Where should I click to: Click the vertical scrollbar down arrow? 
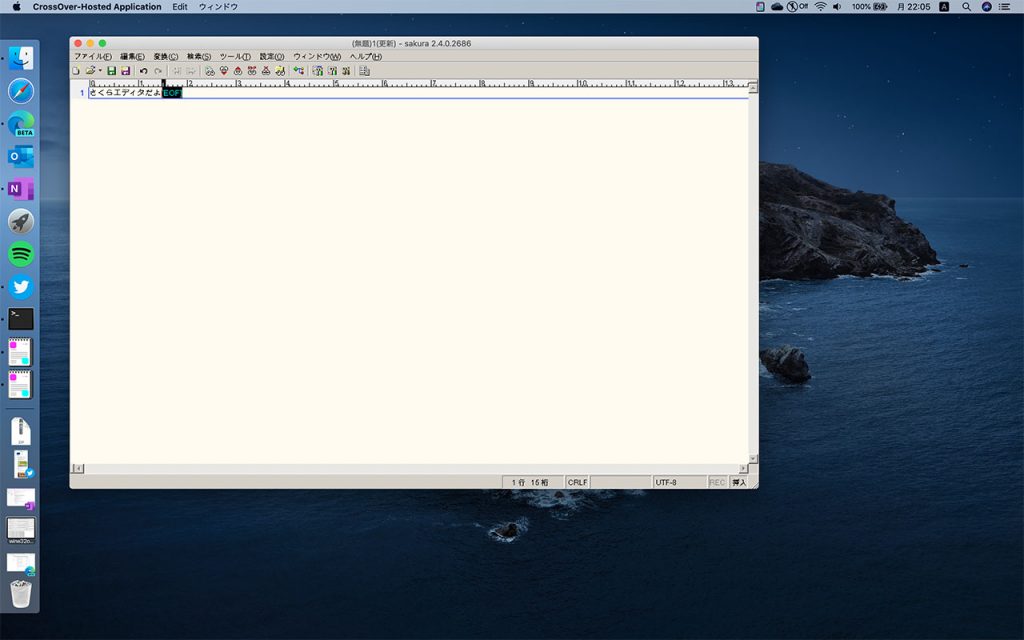click(x=753, y=459)
